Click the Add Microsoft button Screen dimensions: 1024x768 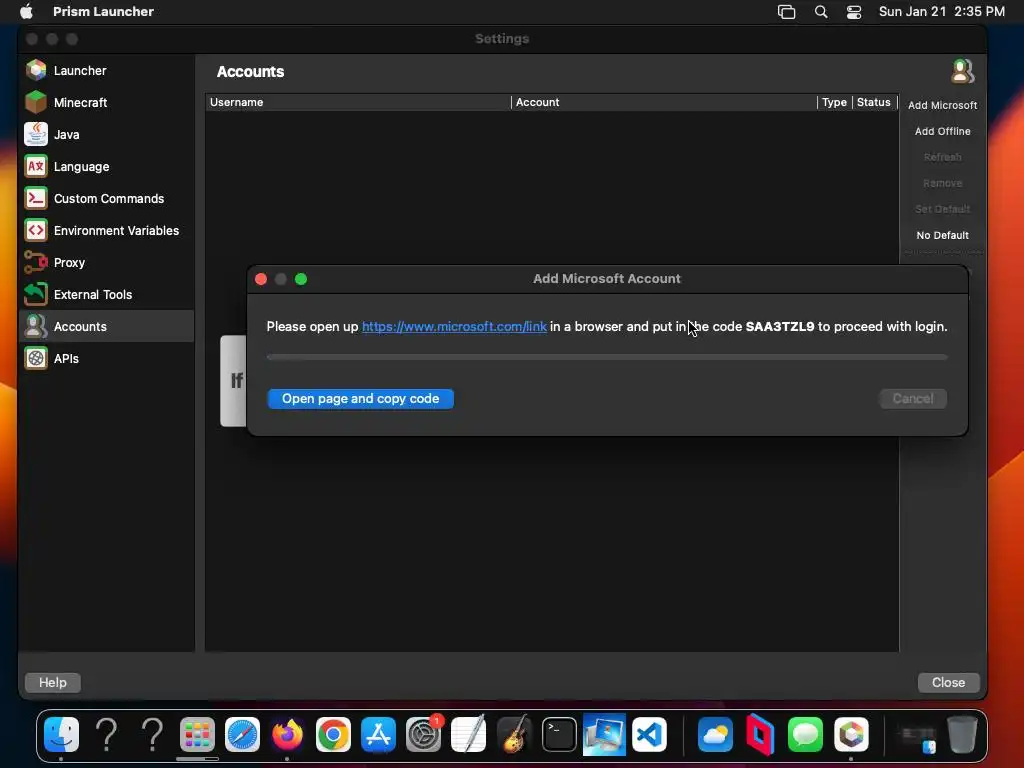942,105
